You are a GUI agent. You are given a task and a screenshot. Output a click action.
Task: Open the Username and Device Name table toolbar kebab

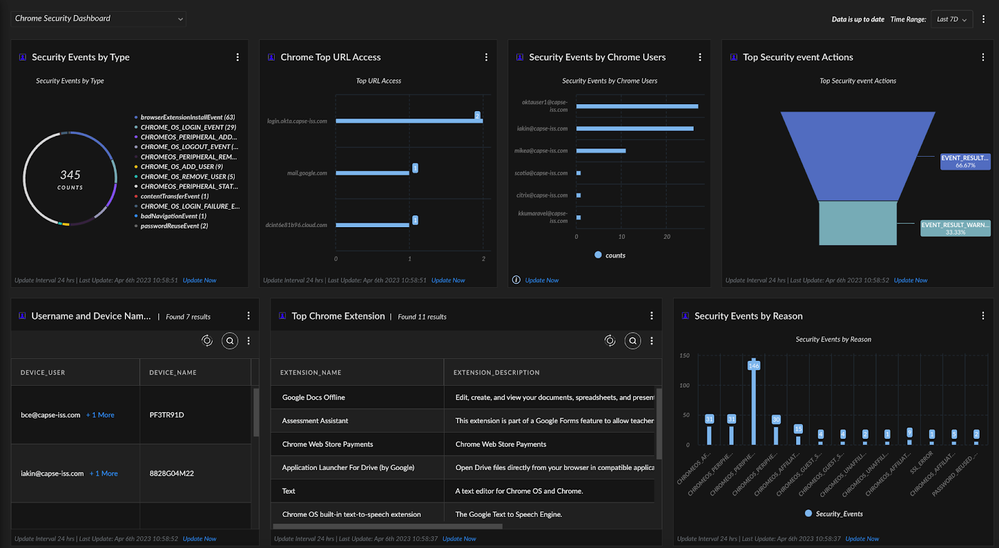point(248,341)
